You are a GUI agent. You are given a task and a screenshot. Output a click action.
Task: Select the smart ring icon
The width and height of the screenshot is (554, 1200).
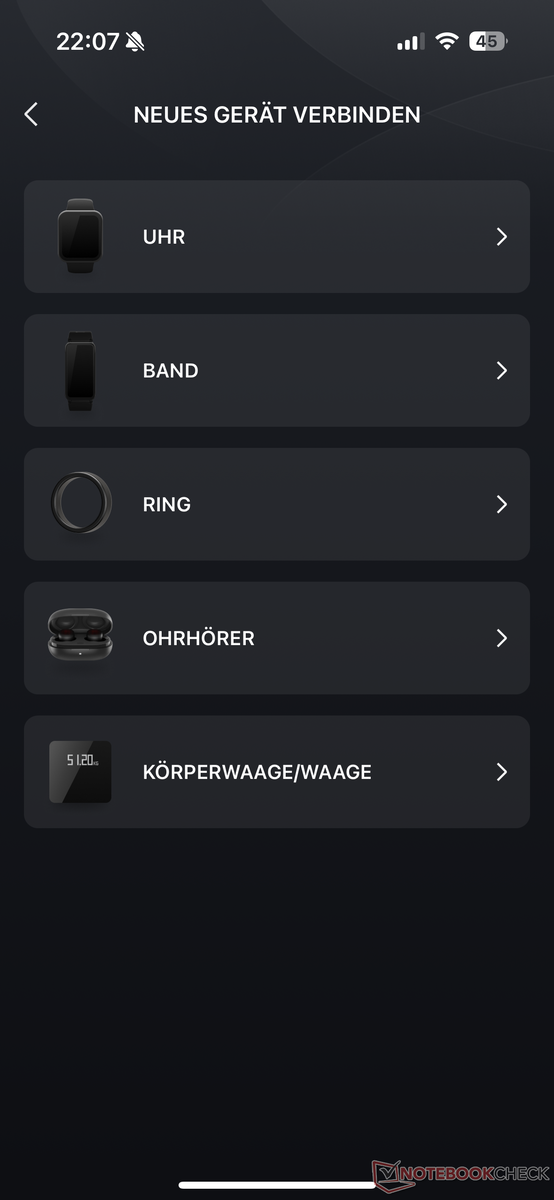(80, 504)
